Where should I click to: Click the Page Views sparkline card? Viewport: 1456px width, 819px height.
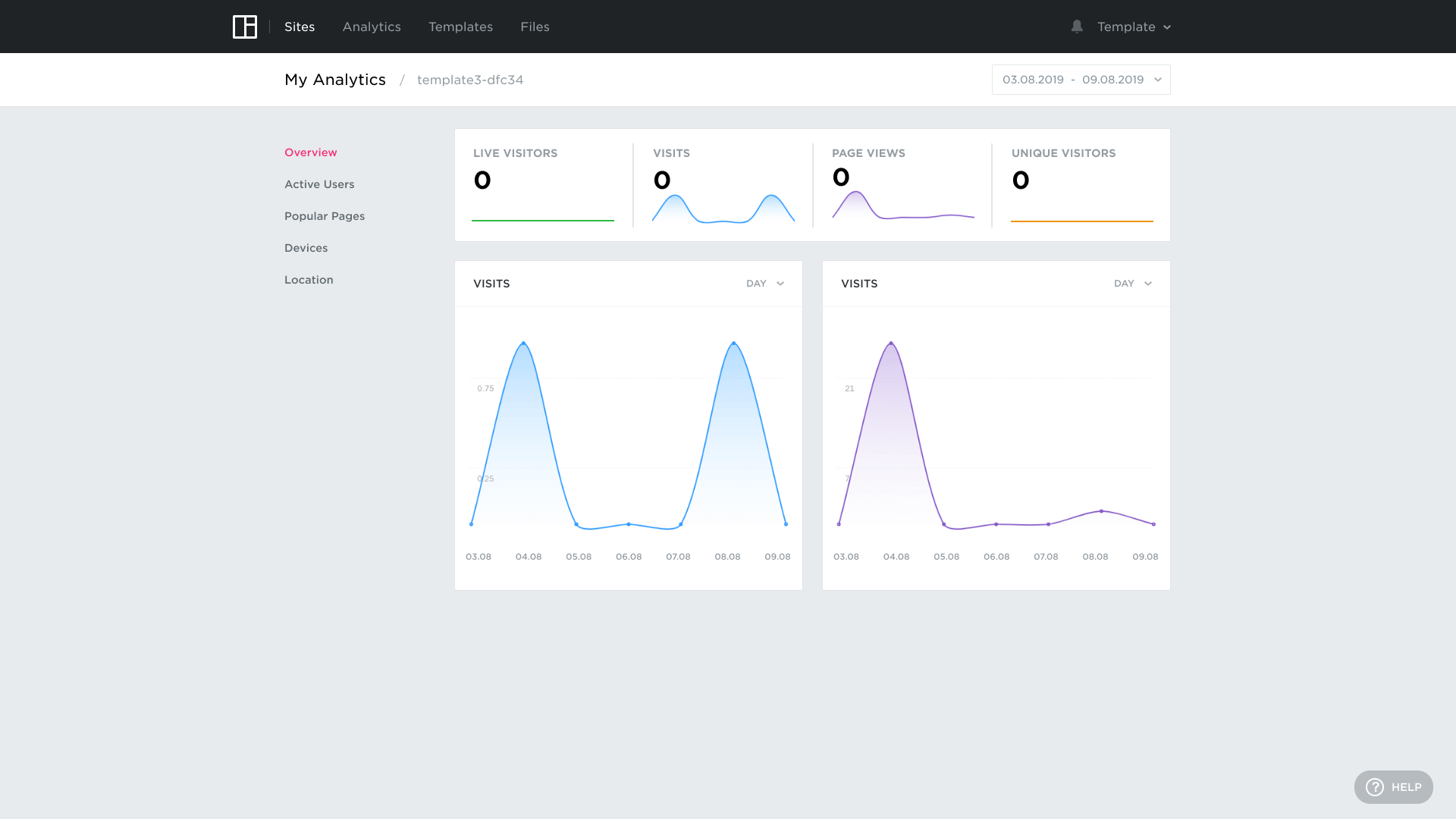point(902,186)
